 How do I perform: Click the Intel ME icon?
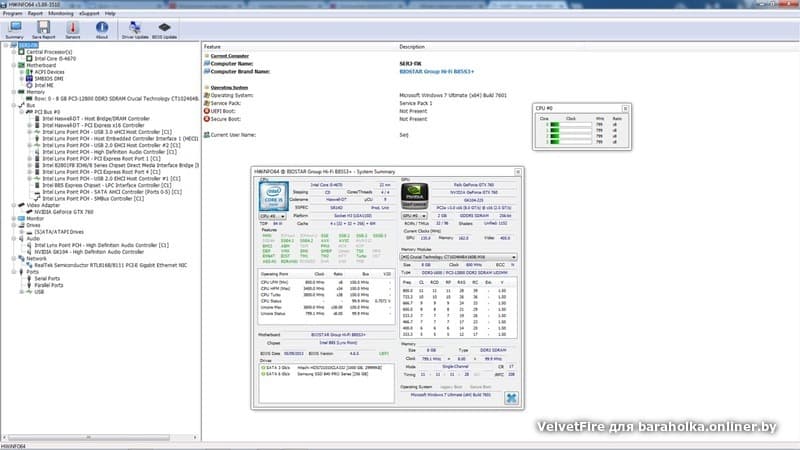click(x=29, y=85)
